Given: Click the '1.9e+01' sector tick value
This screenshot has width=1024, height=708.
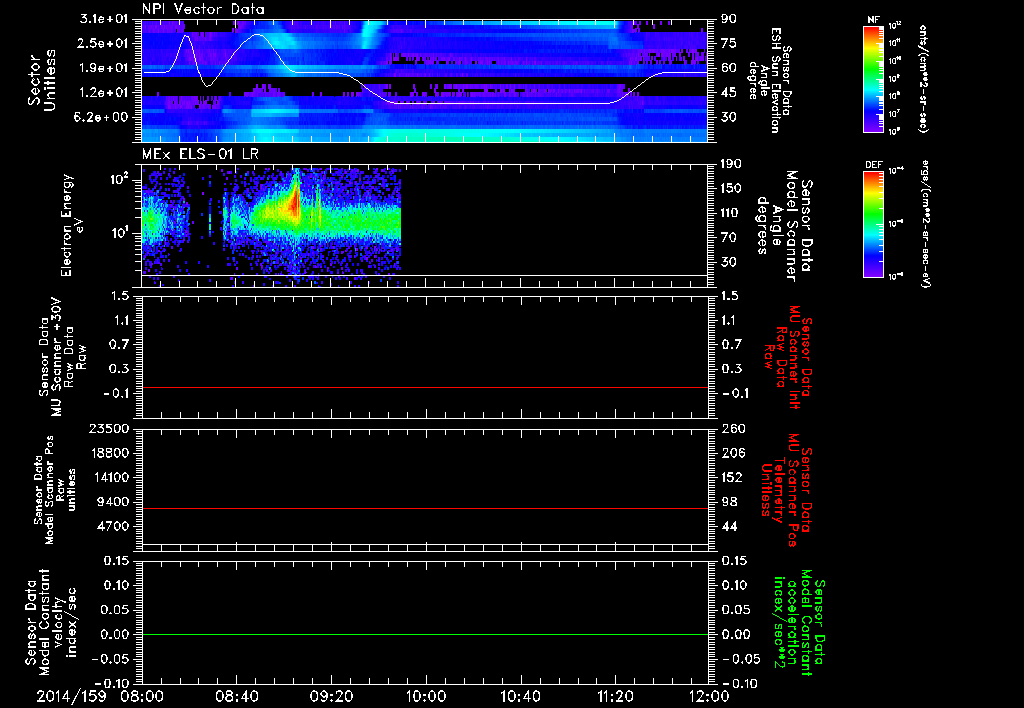Looking at the screenshot, I should pos(104,68).
